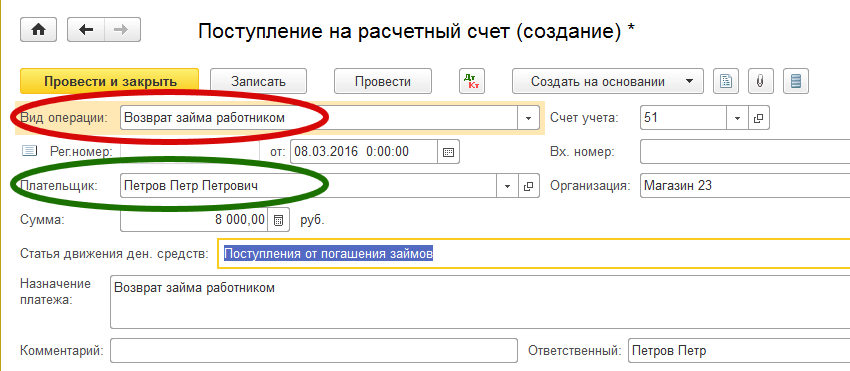850x371 pixels.
Task: Click the icon left of Рег.номер
Action: [29, 151]
